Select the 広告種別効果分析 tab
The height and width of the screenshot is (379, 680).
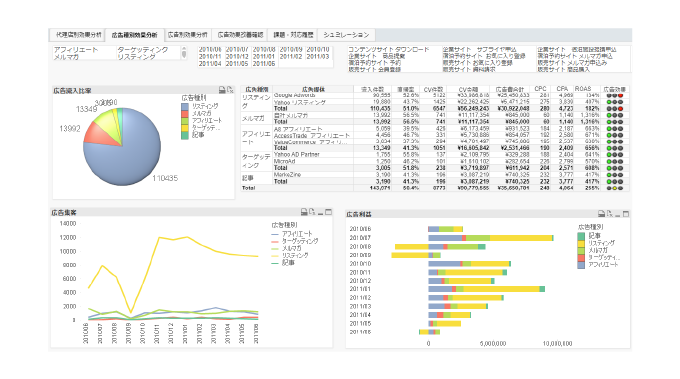[x=134, y=35]
